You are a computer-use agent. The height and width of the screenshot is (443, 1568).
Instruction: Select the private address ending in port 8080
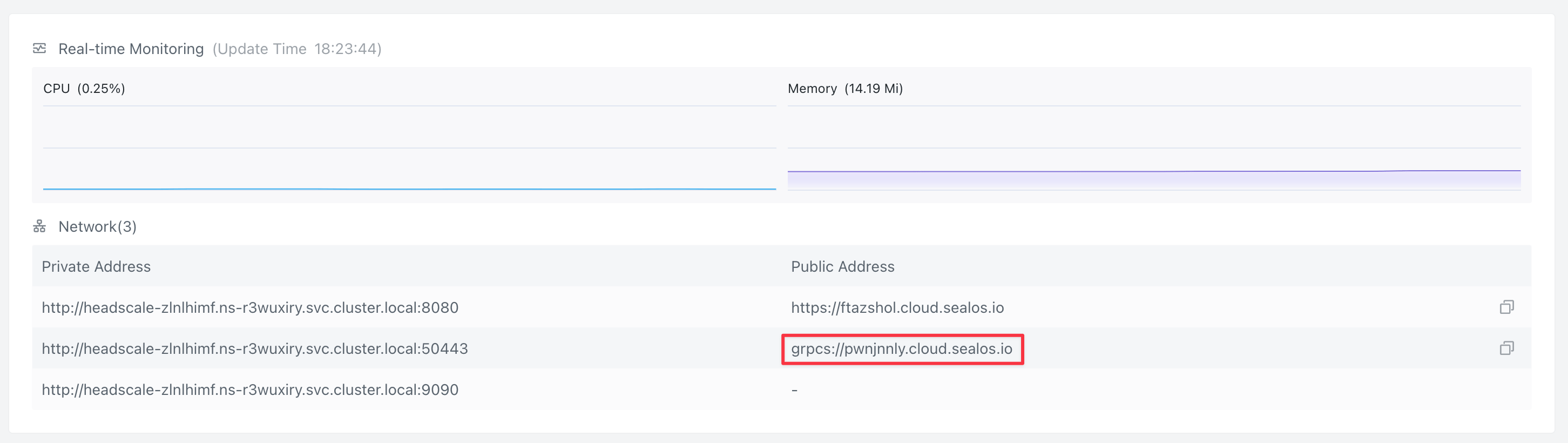[250, 308]
